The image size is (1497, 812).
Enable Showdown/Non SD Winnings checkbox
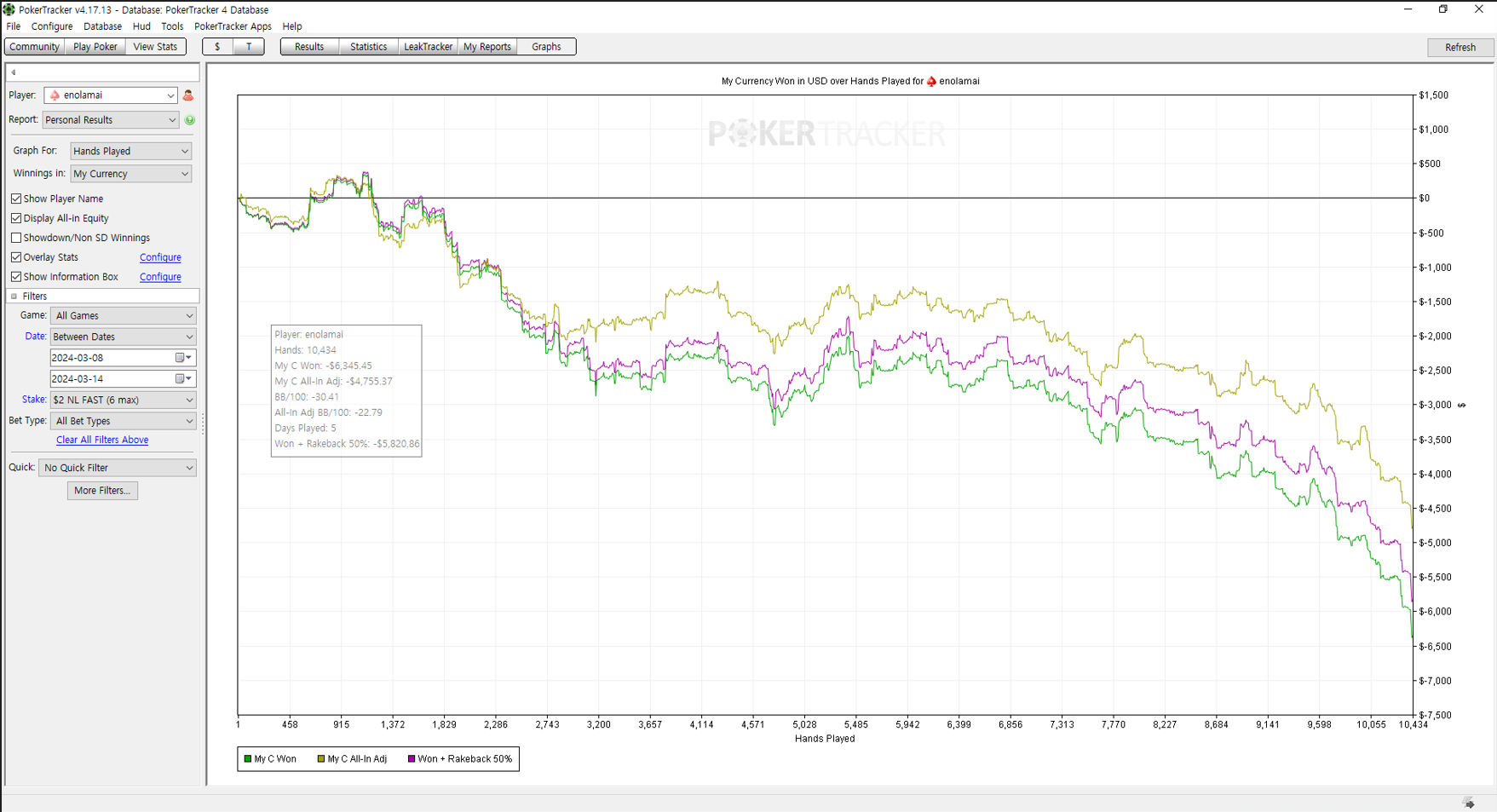[x=16, y=238]
